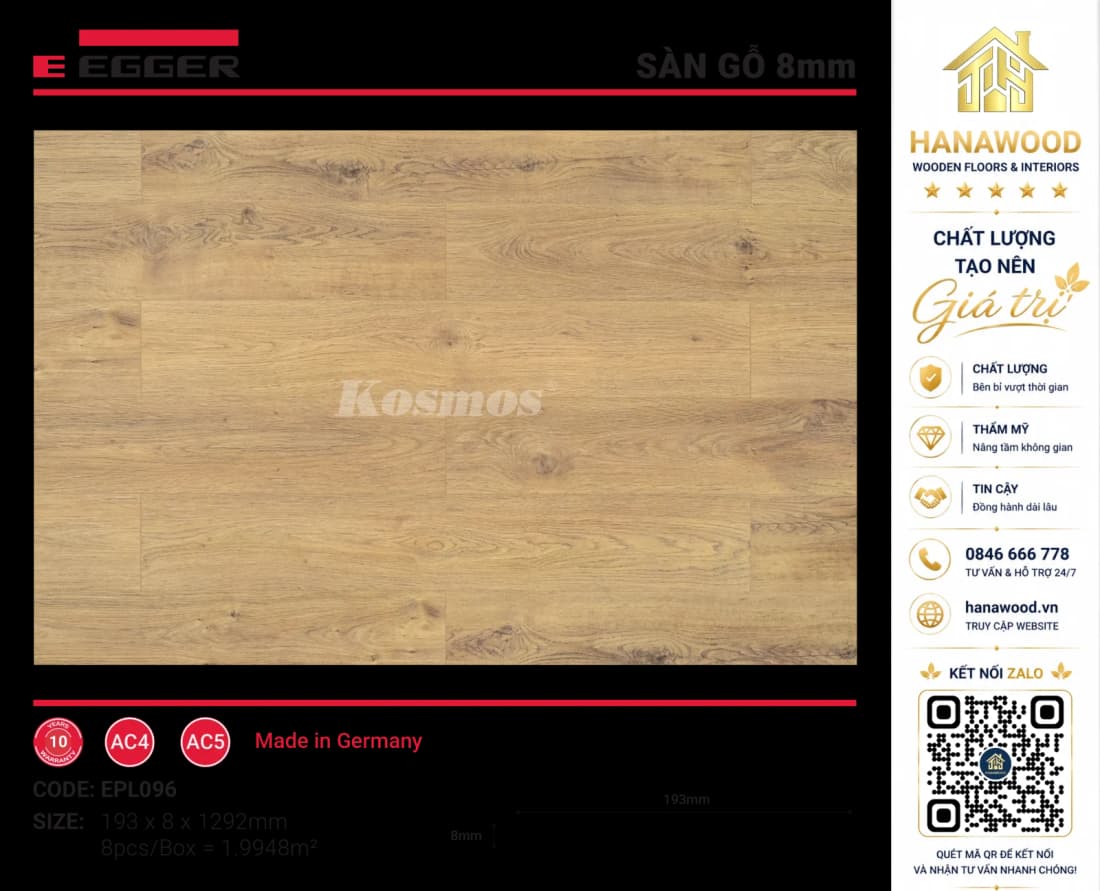
Task: Click the golden Hanawood house logo
Action: (995, 70)
